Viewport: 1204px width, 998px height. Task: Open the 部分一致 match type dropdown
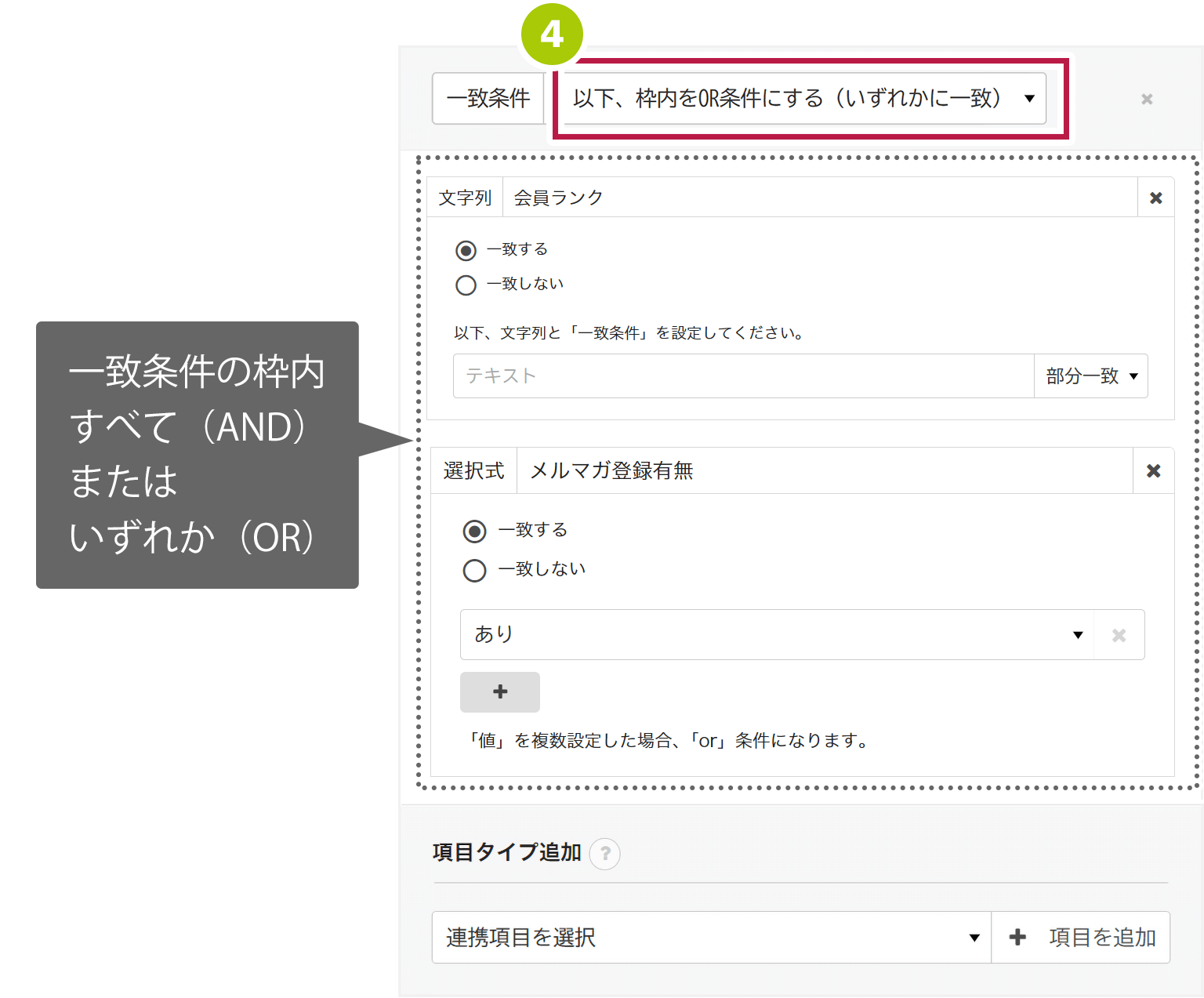pyautogui.click(x=1091, y=376)
